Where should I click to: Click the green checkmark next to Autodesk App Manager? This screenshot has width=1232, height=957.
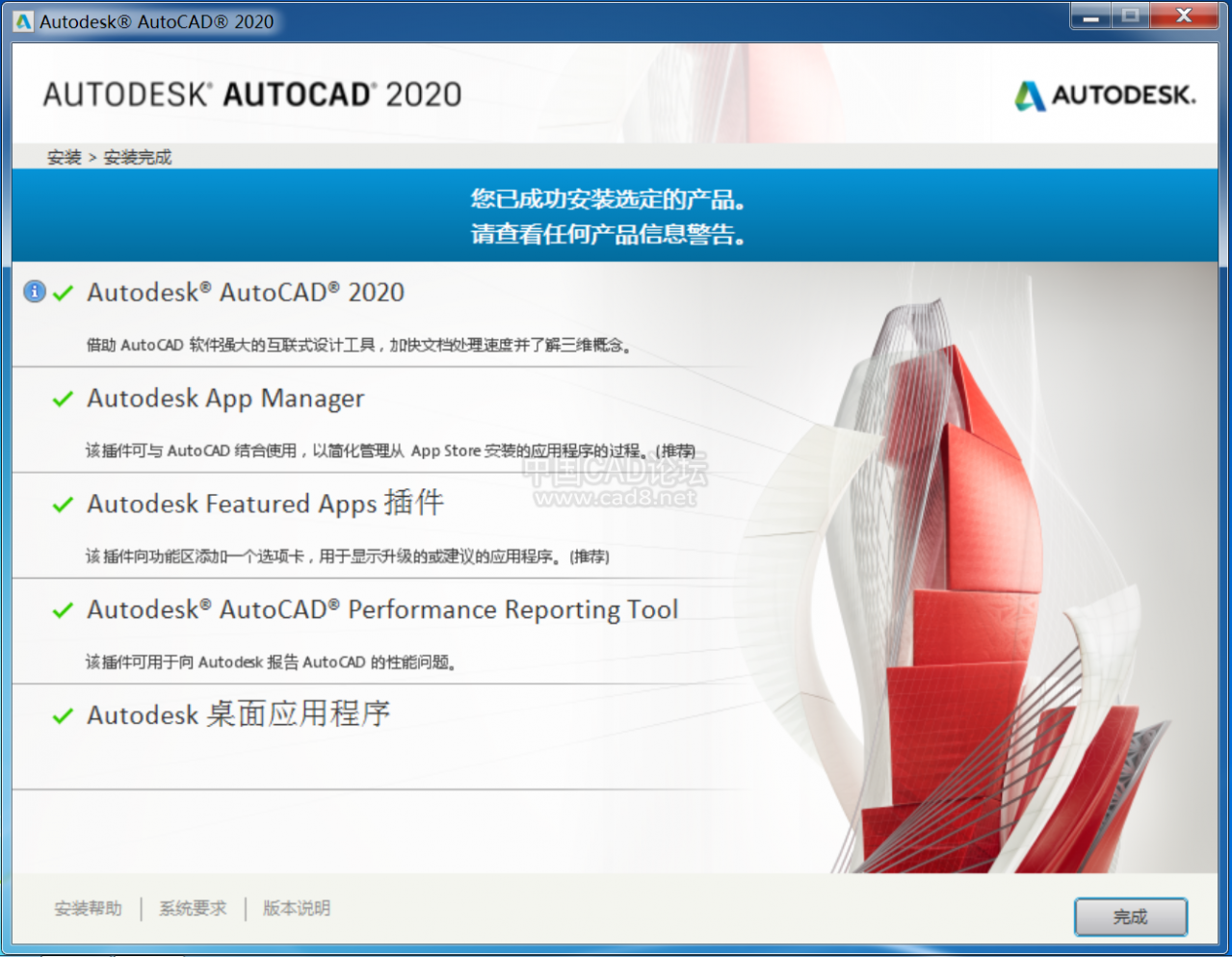pos(64,399)
